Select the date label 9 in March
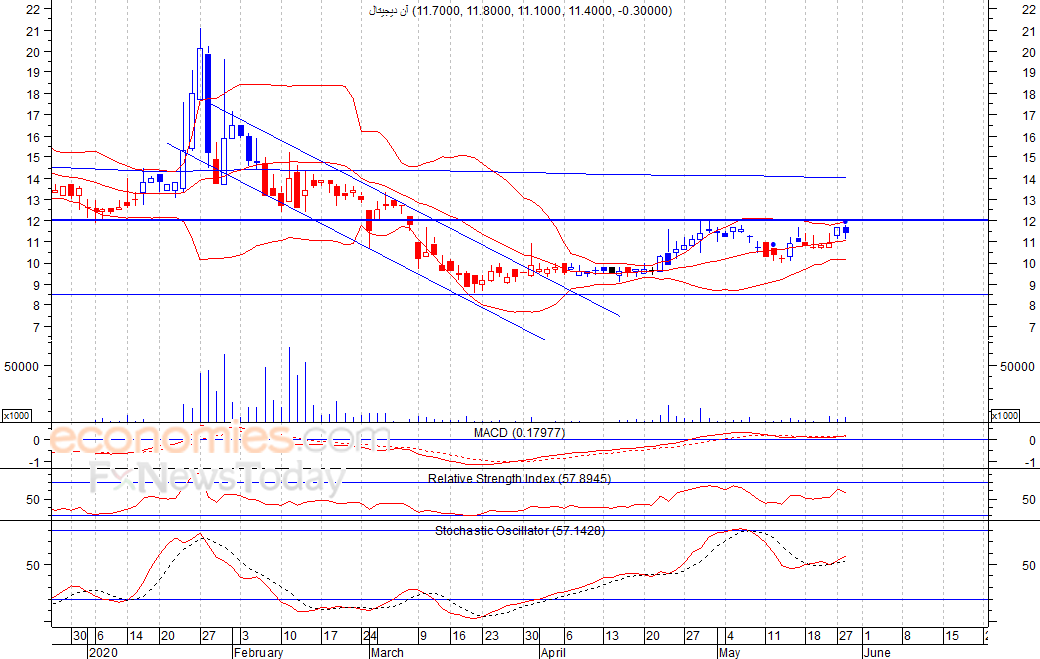 click(423, 636)
